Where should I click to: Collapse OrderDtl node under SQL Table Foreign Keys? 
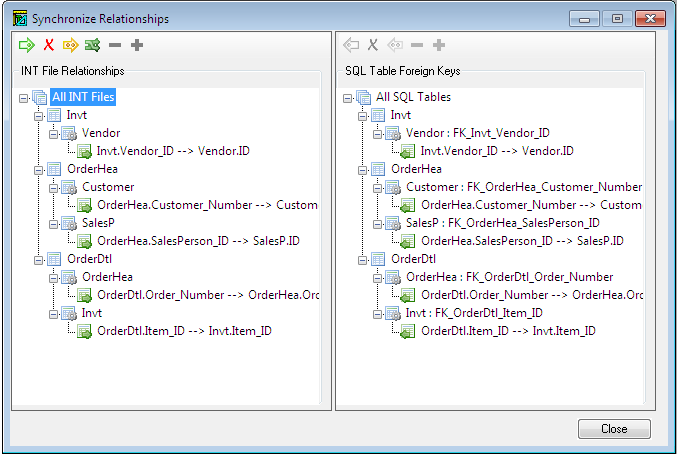pyautogui.click(x=363, y=259)
